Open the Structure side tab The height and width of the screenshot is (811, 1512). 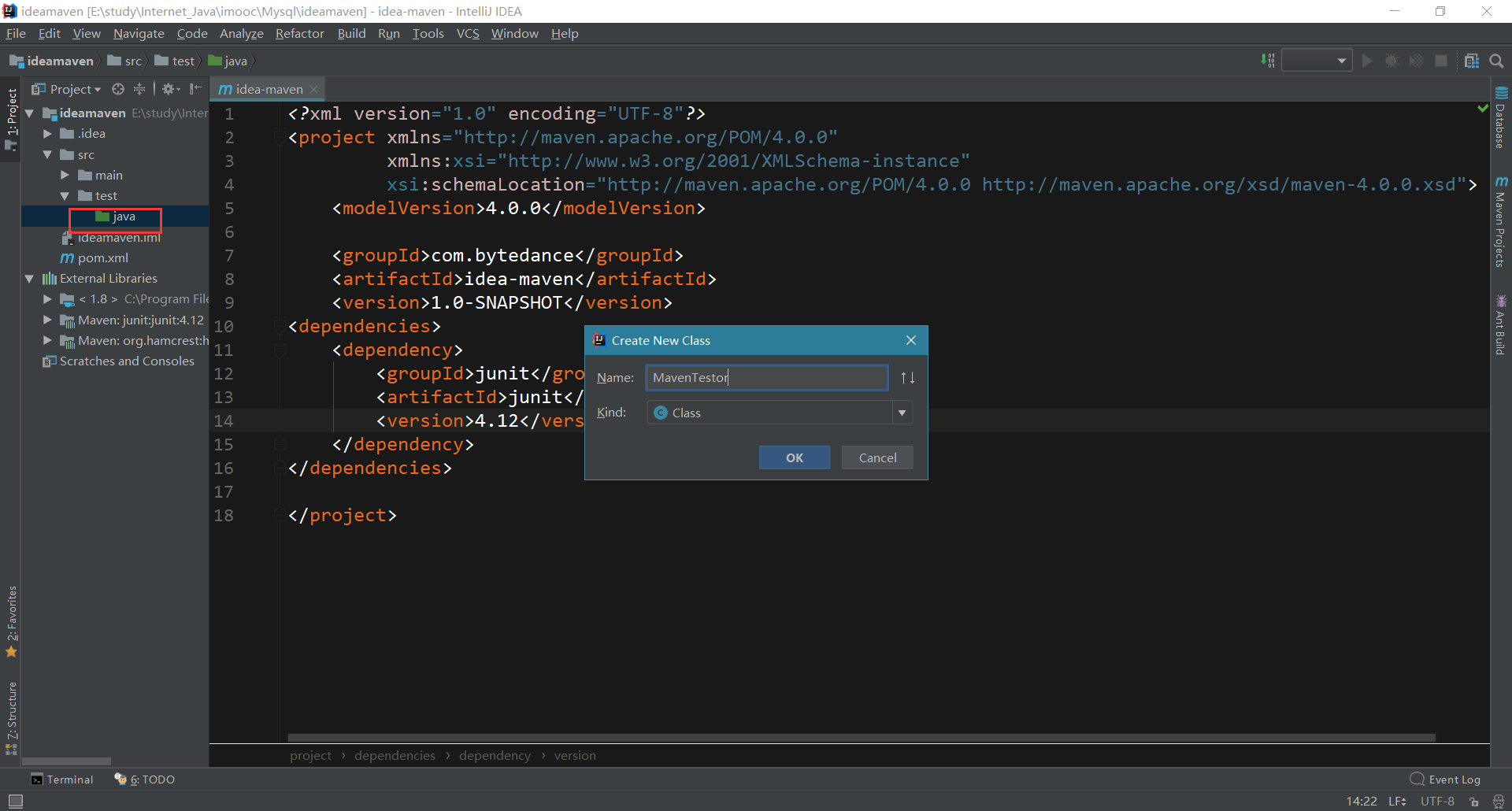pos(11,718)
